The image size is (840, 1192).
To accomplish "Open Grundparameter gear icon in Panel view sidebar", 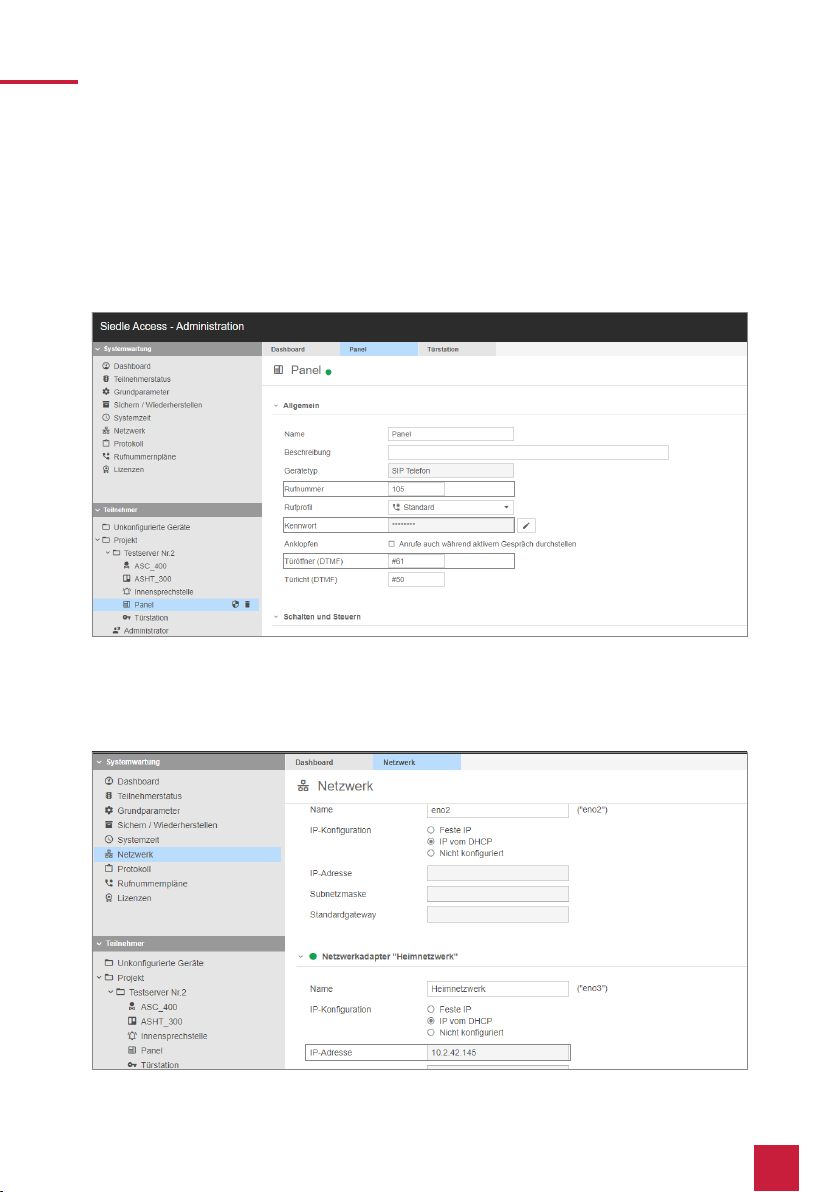I will [x=106, y=392].
